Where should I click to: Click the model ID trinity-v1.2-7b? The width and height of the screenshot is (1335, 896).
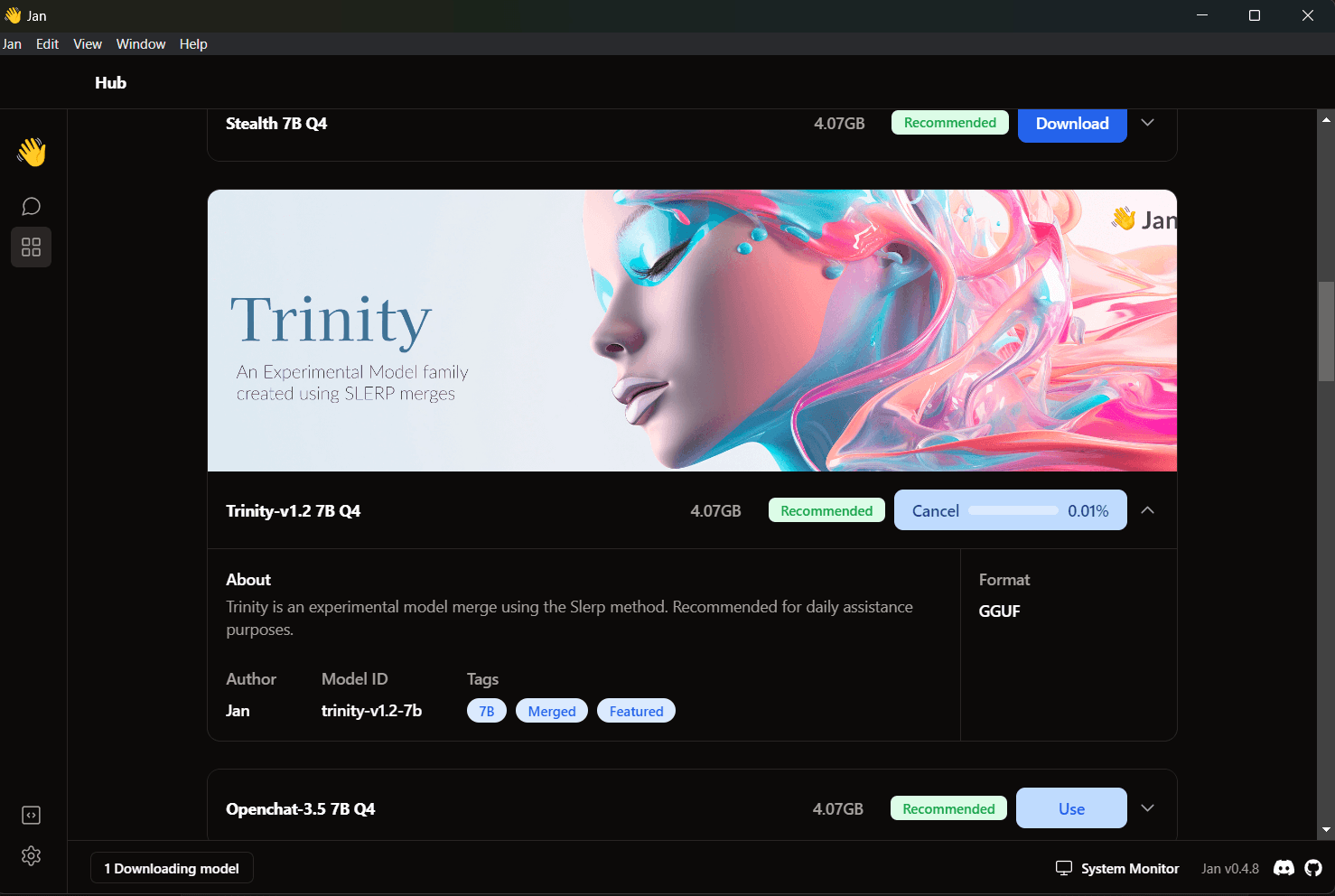pos(372,711)
